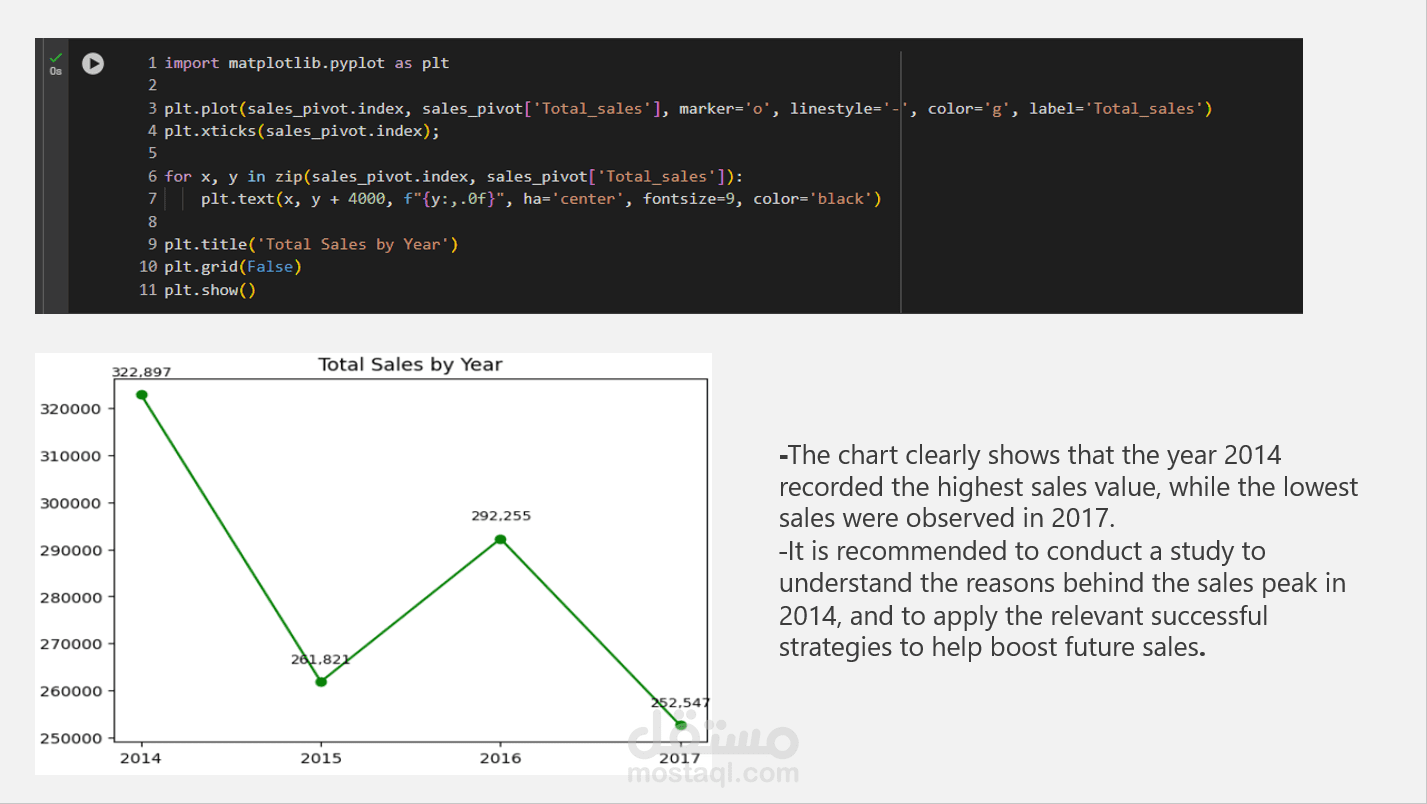This screenshot has width=1427, height=804.
Task: Click the plt.grid(False) line
Action: (233, 267)
